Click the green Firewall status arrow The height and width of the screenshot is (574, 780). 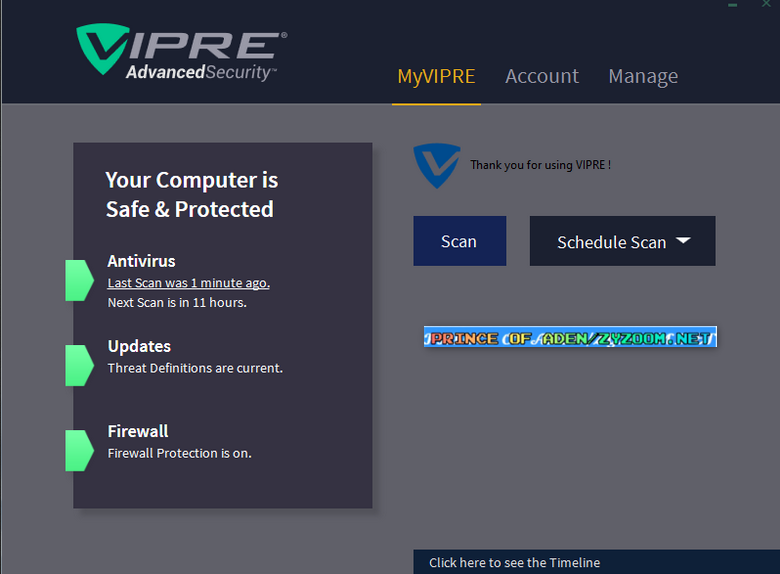click(x=80, y=451)
